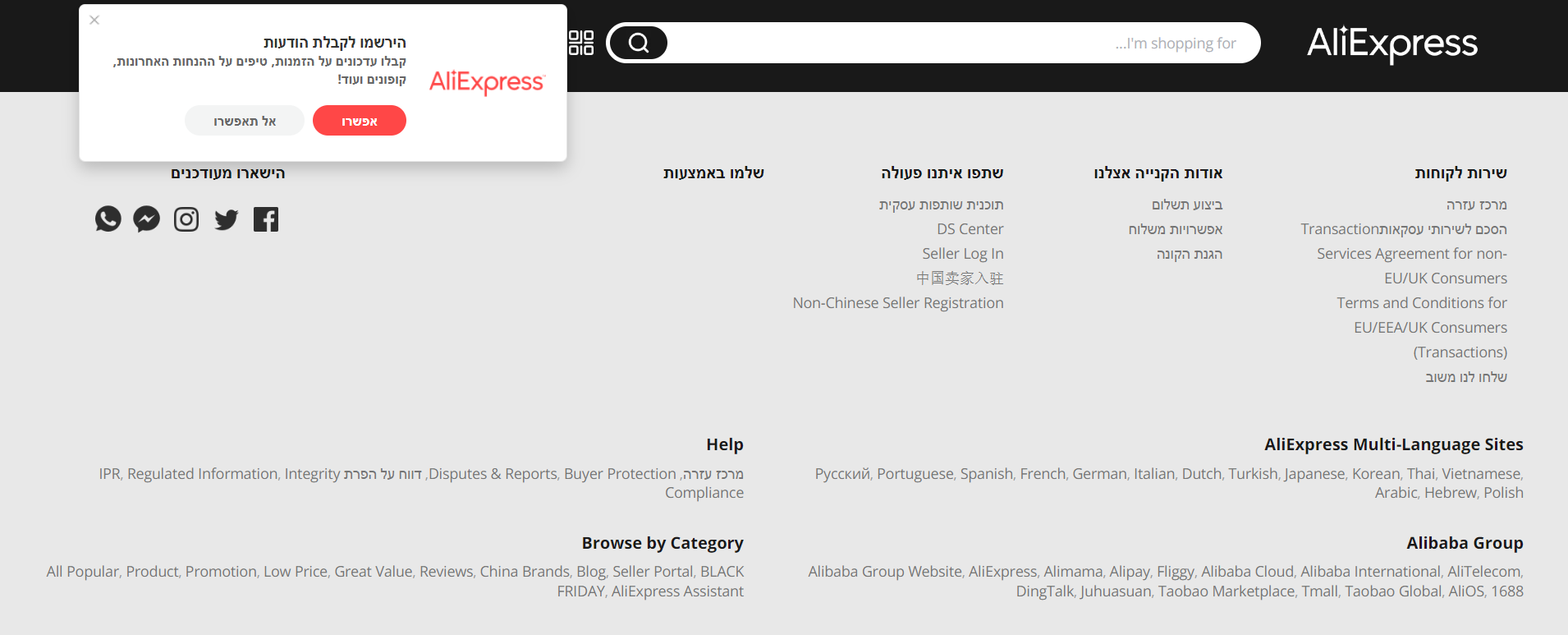Open the Alimama link
The width and height of the screenshot is (1568, 635).
click(x=1073, y=572)
